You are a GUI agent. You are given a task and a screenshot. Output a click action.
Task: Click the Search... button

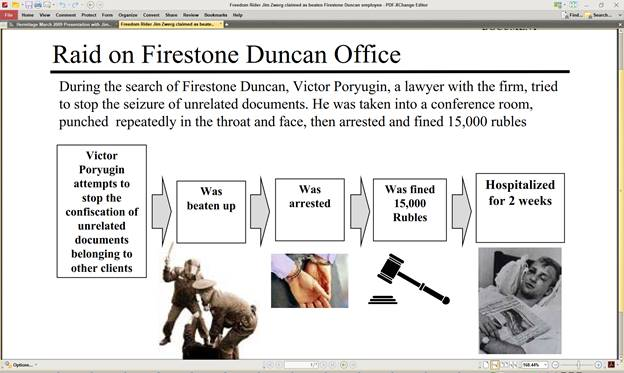tap(599, 15)
